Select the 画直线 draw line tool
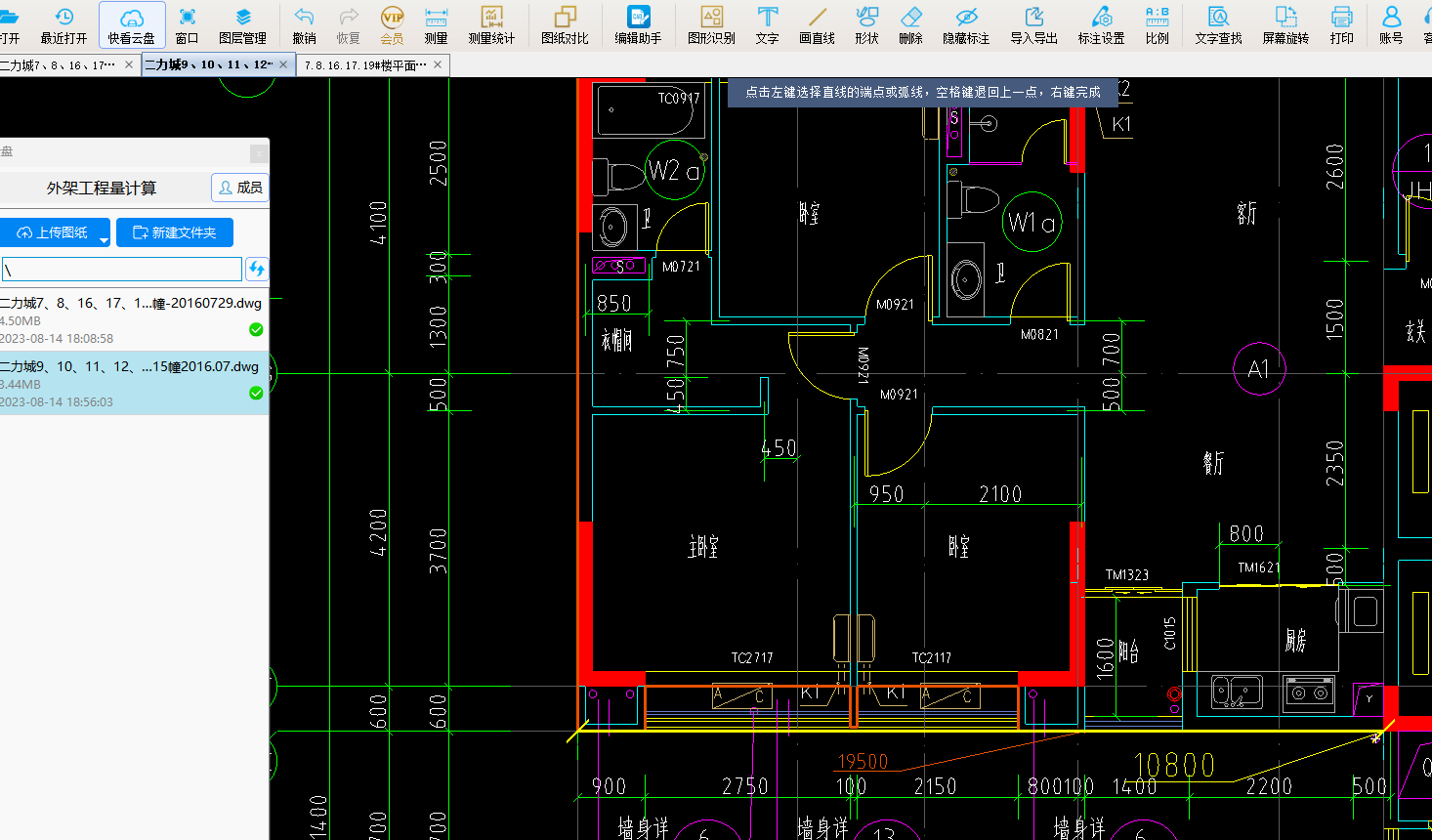The image size is (1432, 840). click(x=817, y=25)
